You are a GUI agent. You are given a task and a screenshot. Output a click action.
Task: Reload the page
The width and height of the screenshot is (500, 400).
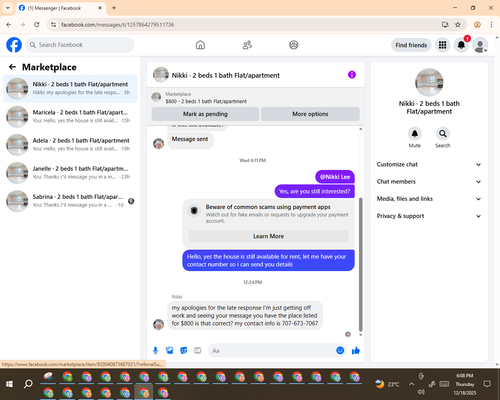pos(37,25)
